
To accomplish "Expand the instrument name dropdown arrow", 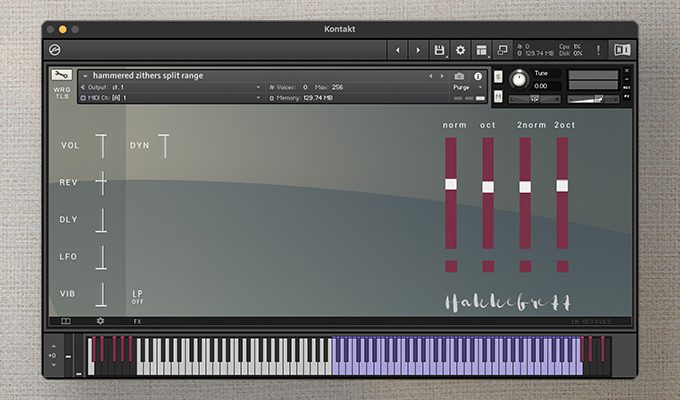I will (x=85, y=76).
